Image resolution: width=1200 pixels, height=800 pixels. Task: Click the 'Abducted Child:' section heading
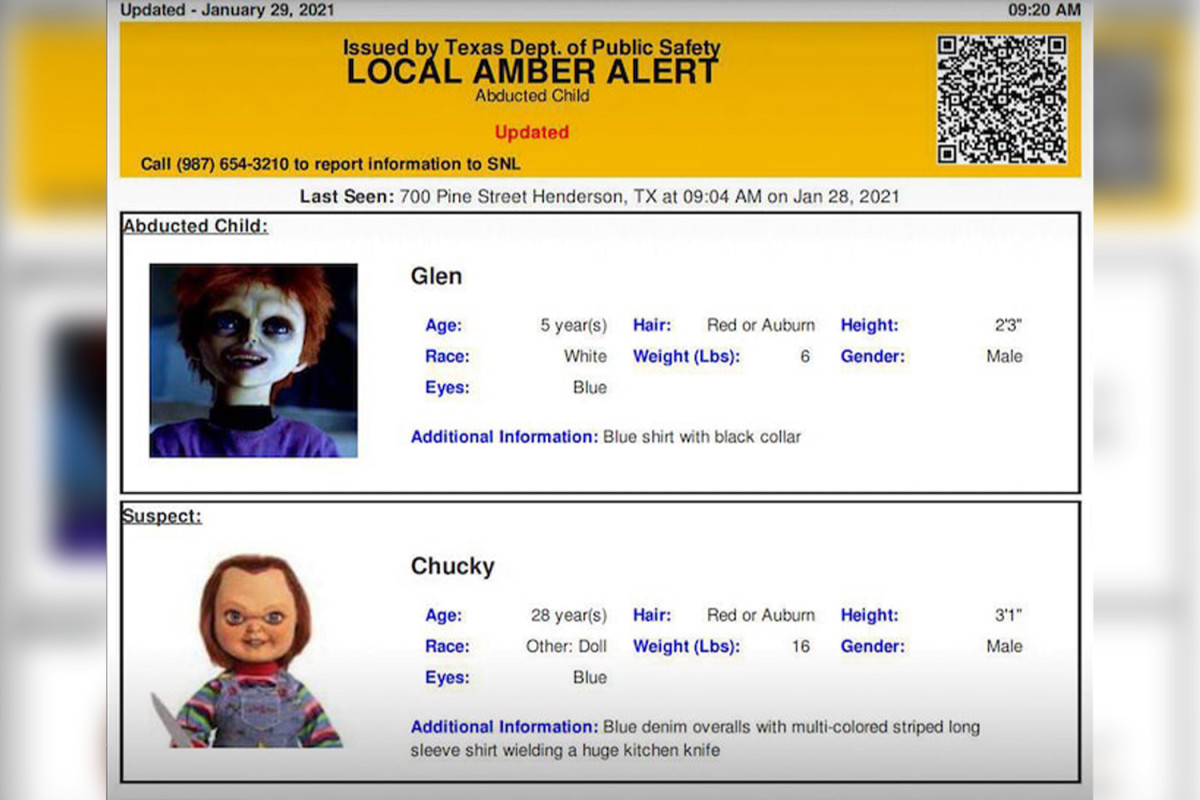coord(195,226)
